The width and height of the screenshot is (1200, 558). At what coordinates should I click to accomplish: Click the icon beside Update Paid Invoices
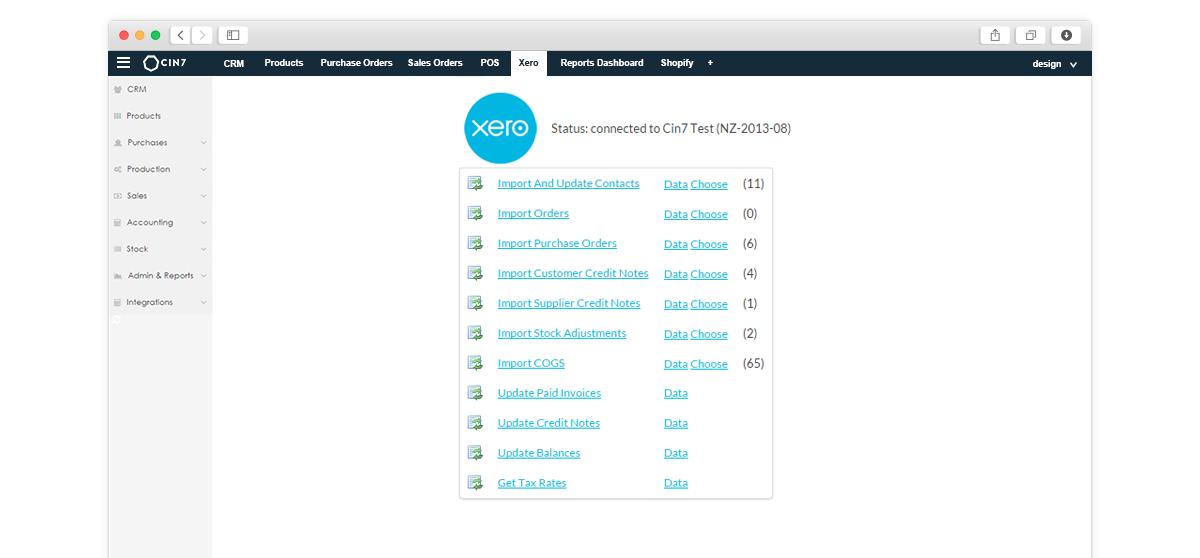(x=475, y=393)
